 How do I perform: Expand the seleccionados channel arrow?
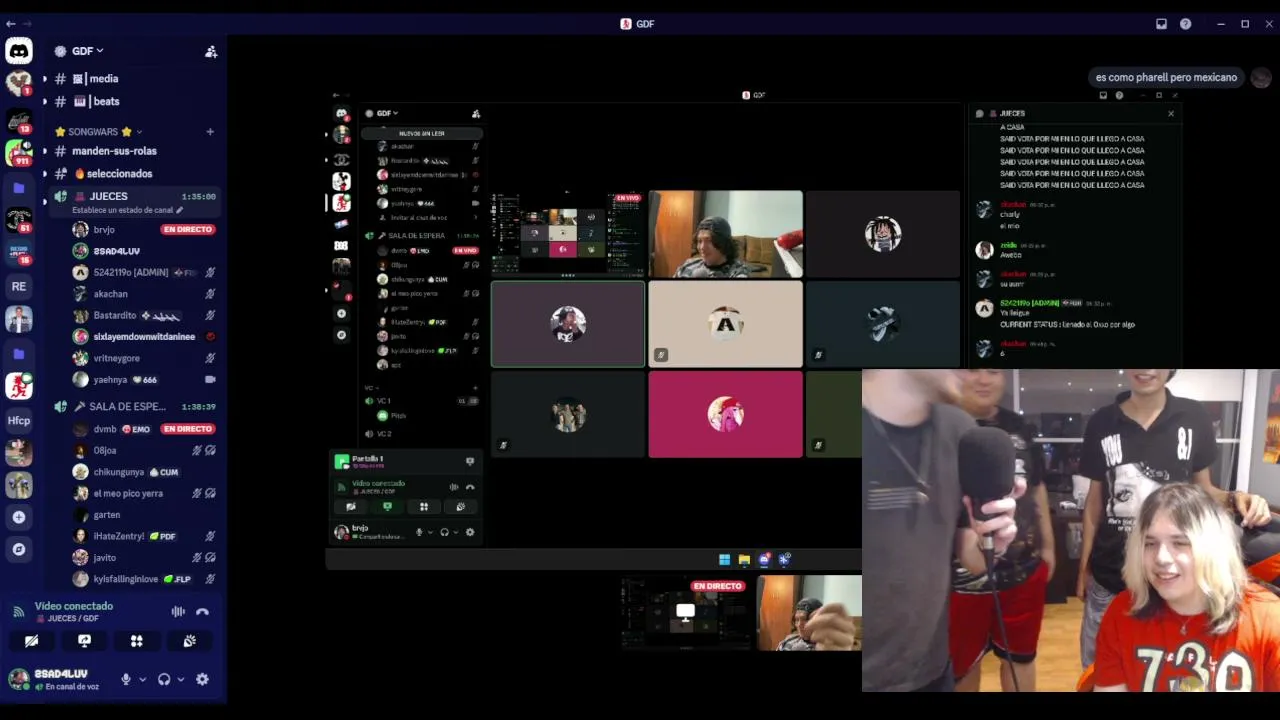tap(44, 174)
